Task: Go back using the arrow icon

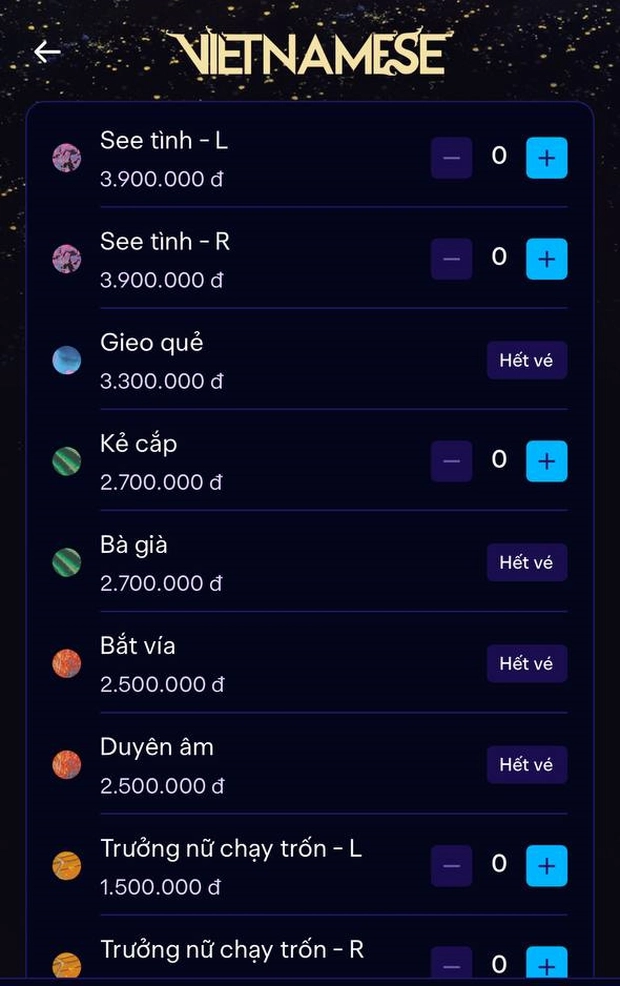Action: 47,52
